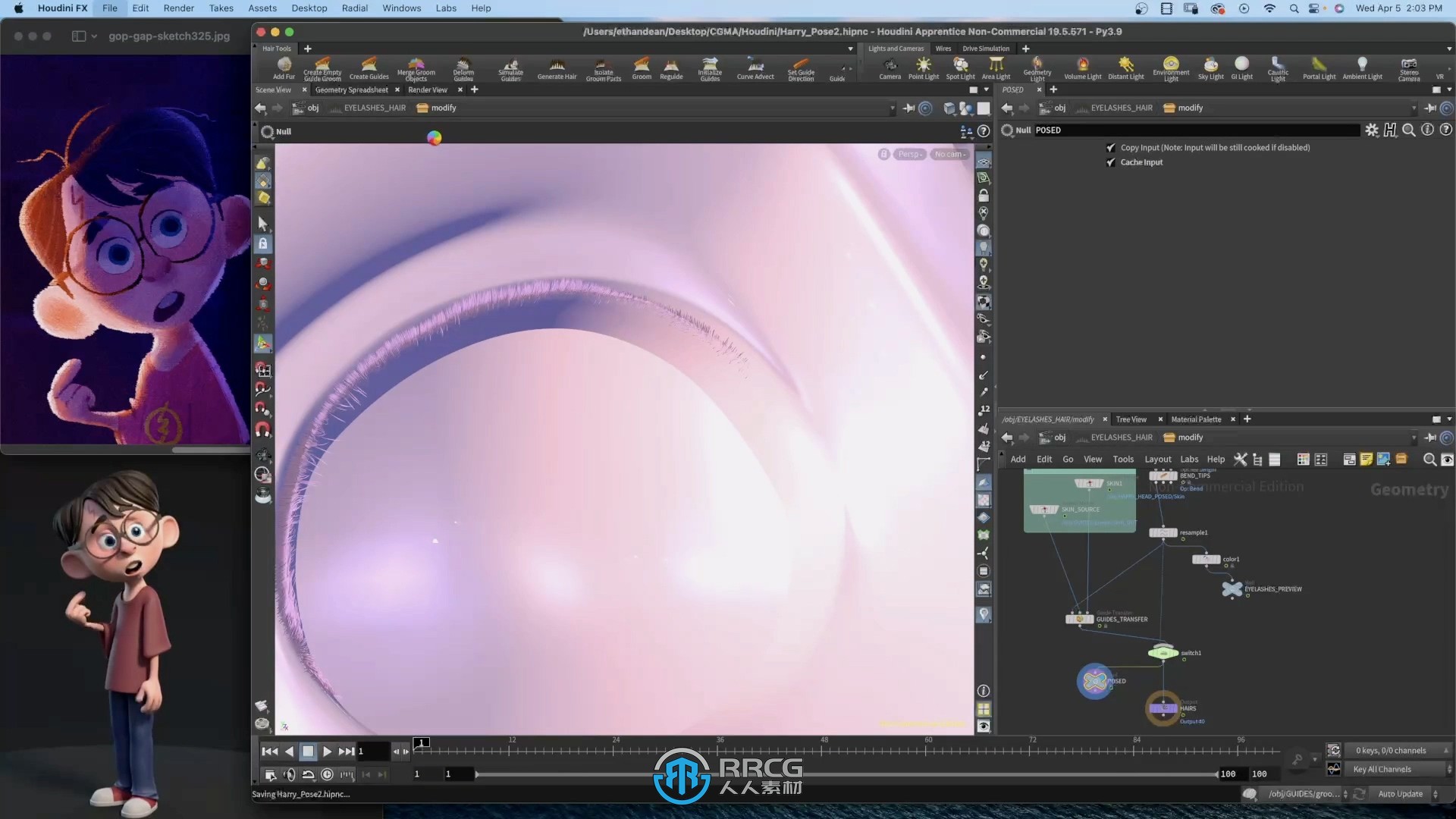Click the Environment Light shelf tool
Screen dimensions: 1456x819
1171,68
